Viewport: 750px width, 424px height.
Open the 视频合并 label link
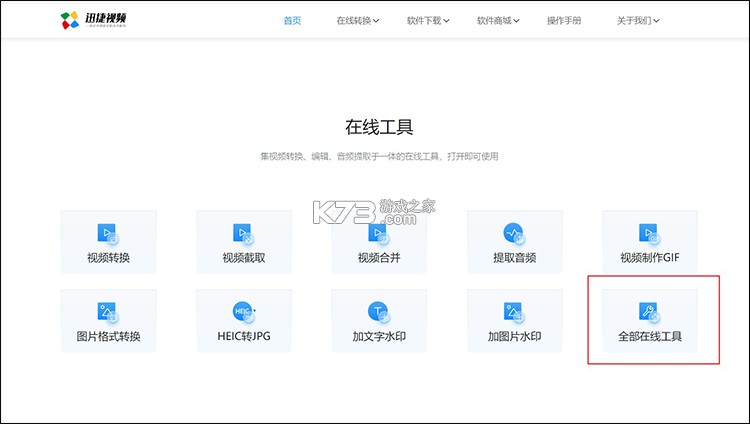(x=379, y=258)
